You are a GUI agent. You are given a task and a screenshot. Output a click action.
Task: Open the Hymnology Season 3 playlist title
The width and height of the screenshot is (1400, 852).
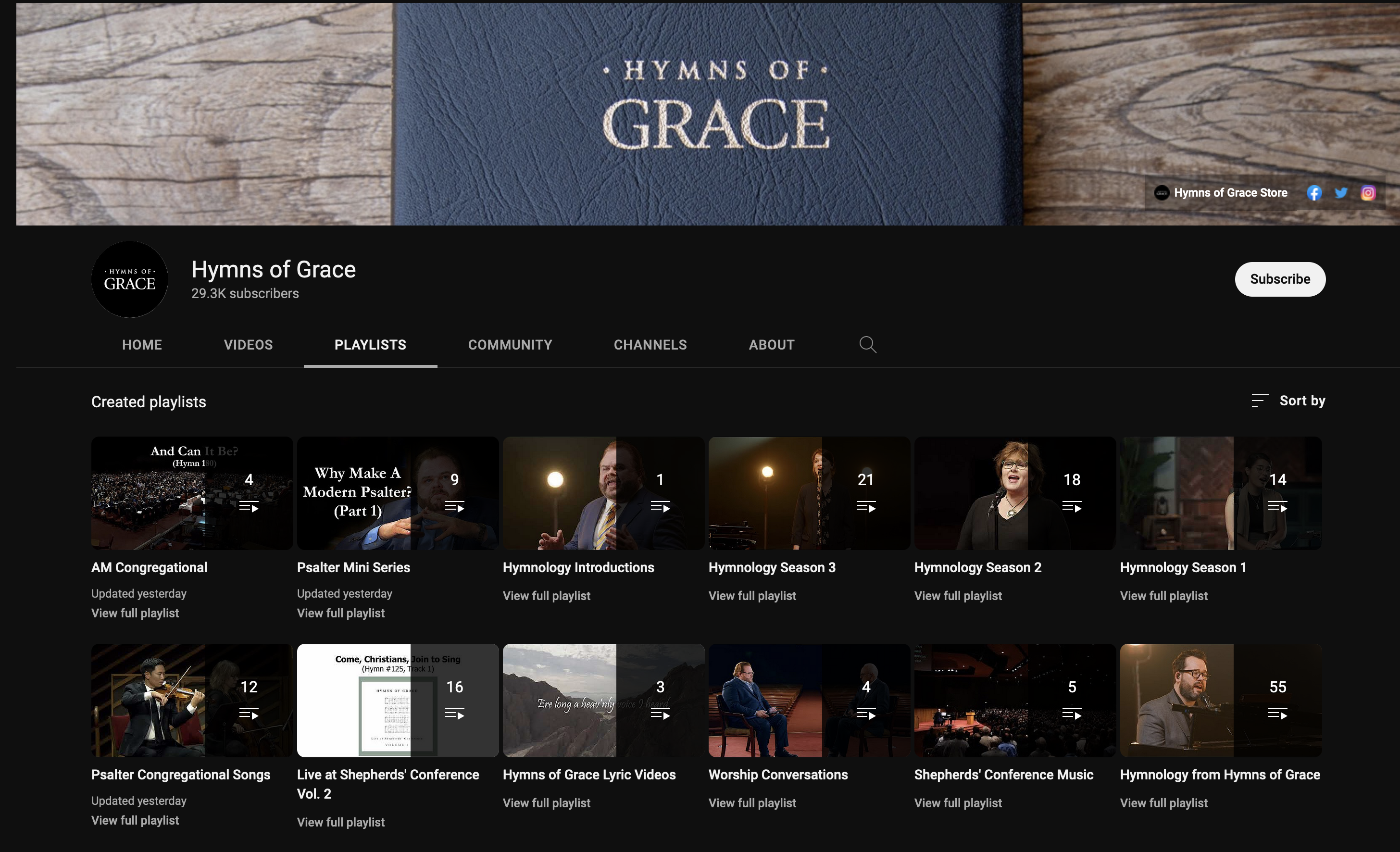[772, 567]
